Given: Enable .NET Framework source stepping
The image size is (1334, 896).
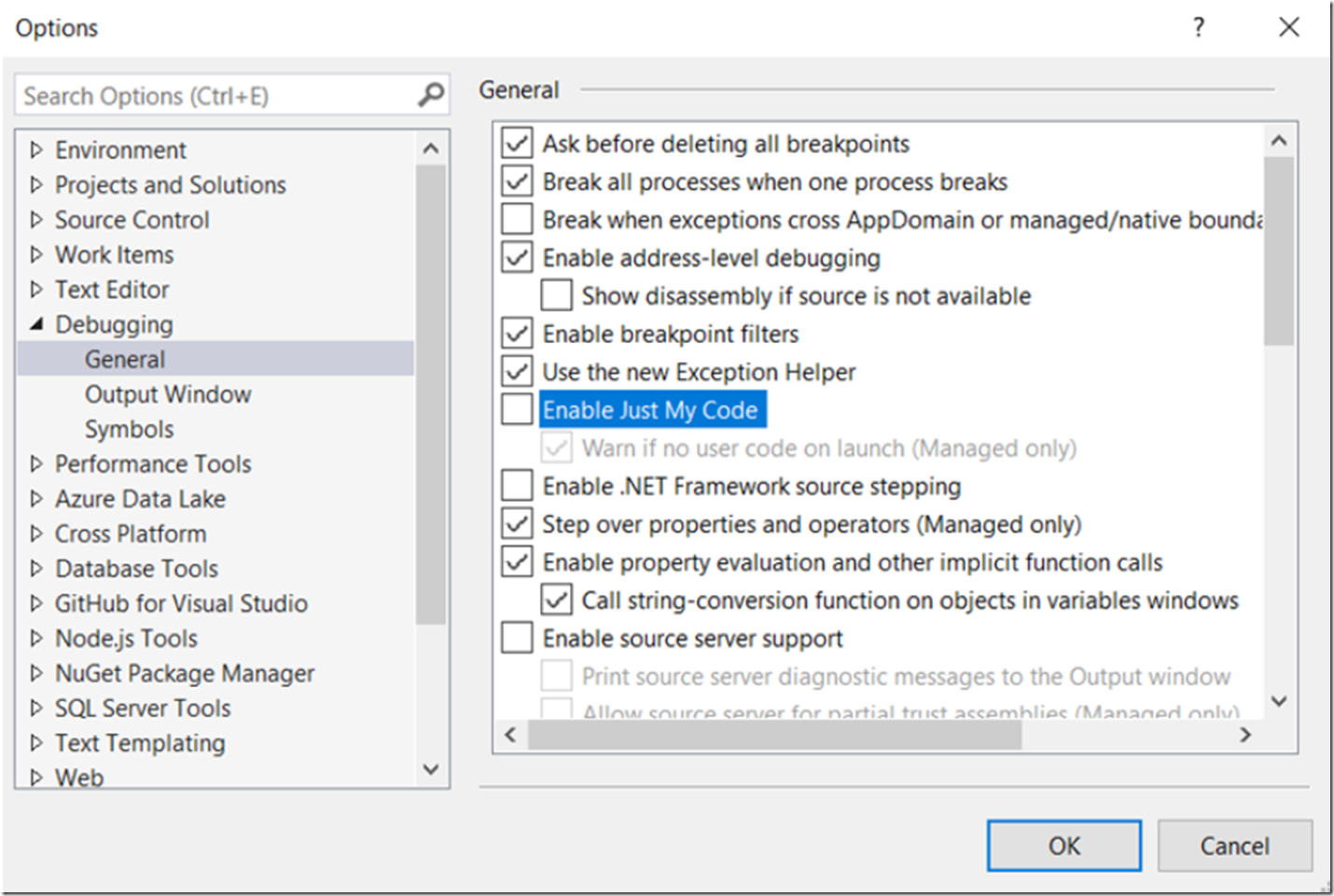Looking at the screenshot, I should pos(517,486).
